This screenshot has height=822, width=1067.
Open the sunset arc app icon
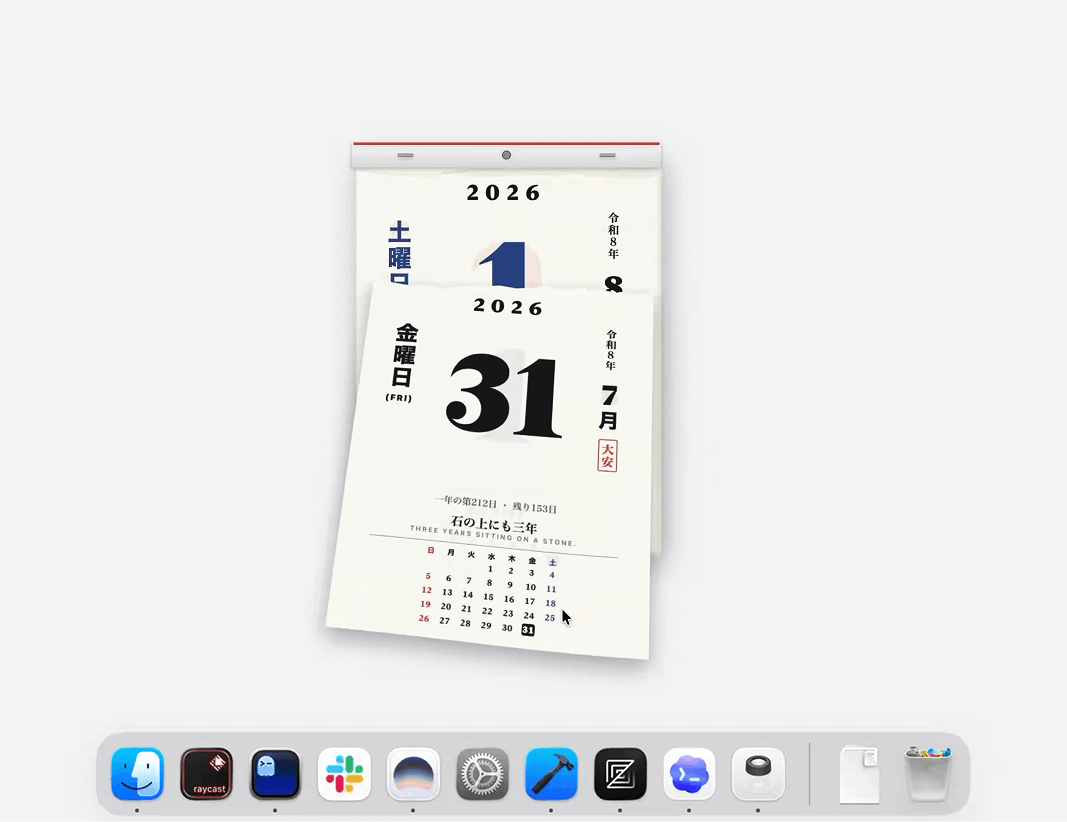click(413, 774)
